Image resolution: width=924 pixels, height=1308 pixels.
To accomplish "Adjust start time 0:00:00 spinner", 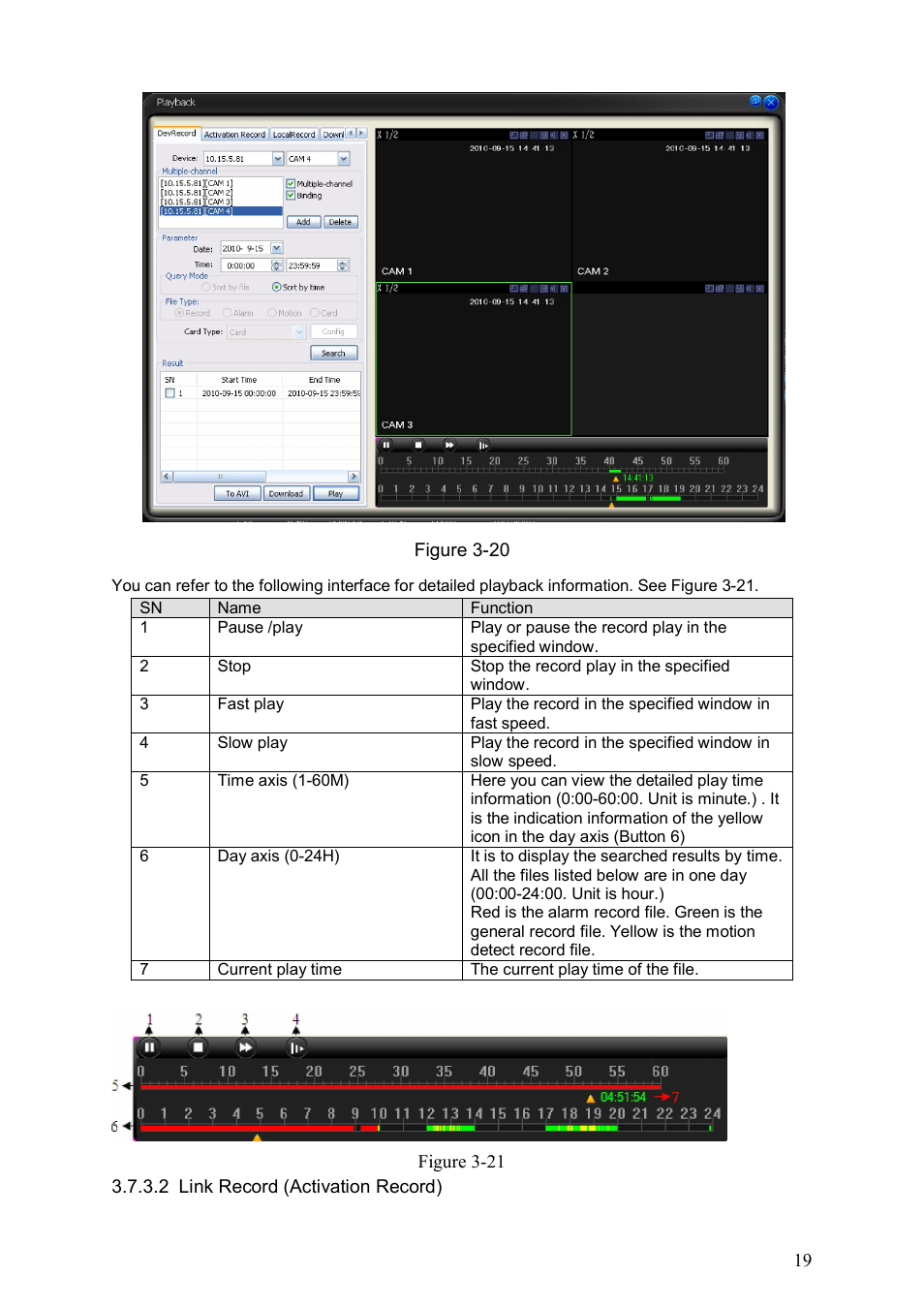I will click(x=277, y=265).
